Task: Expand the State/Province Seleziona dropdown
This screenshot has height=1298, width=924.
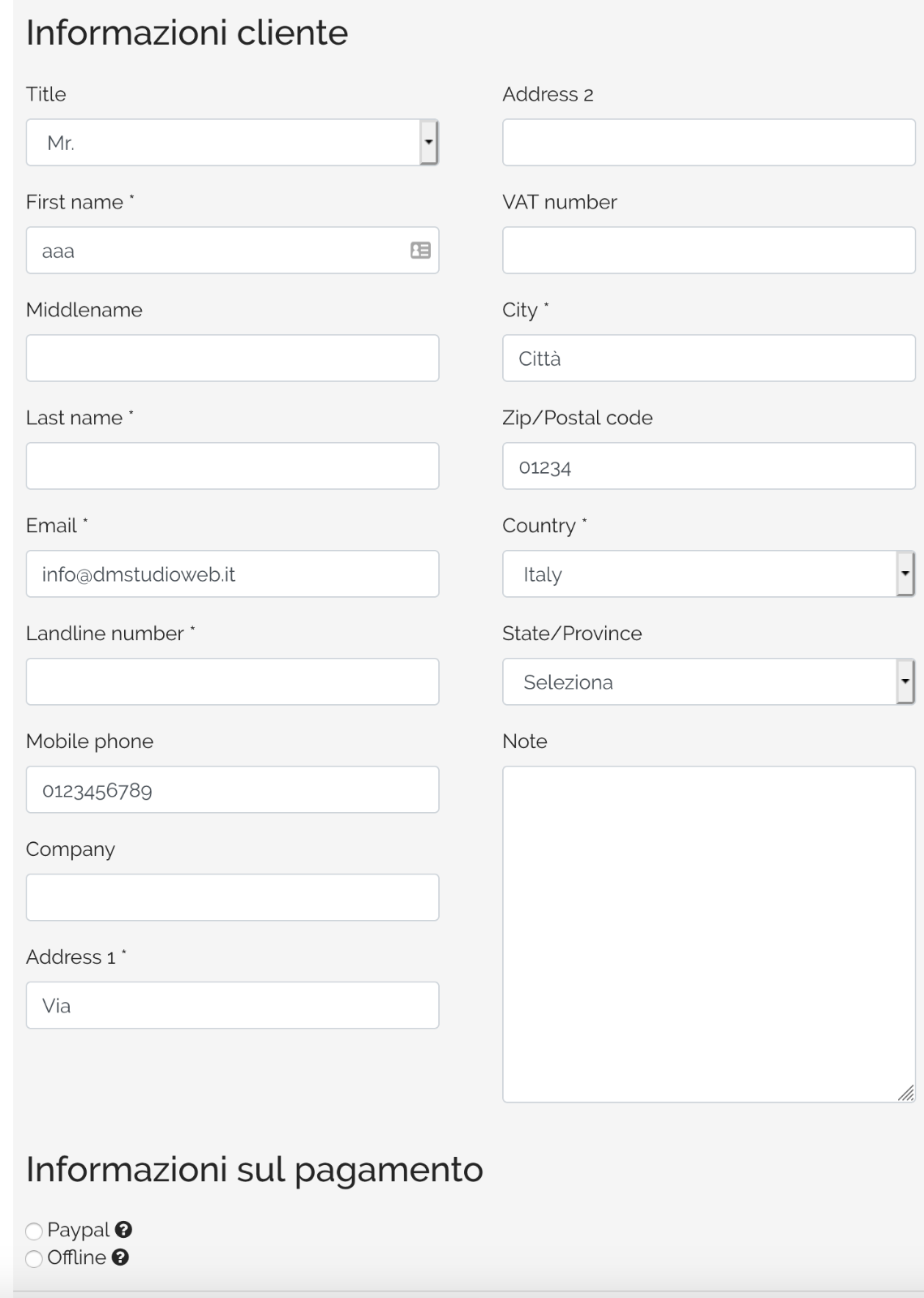Action: pos(708,682)
